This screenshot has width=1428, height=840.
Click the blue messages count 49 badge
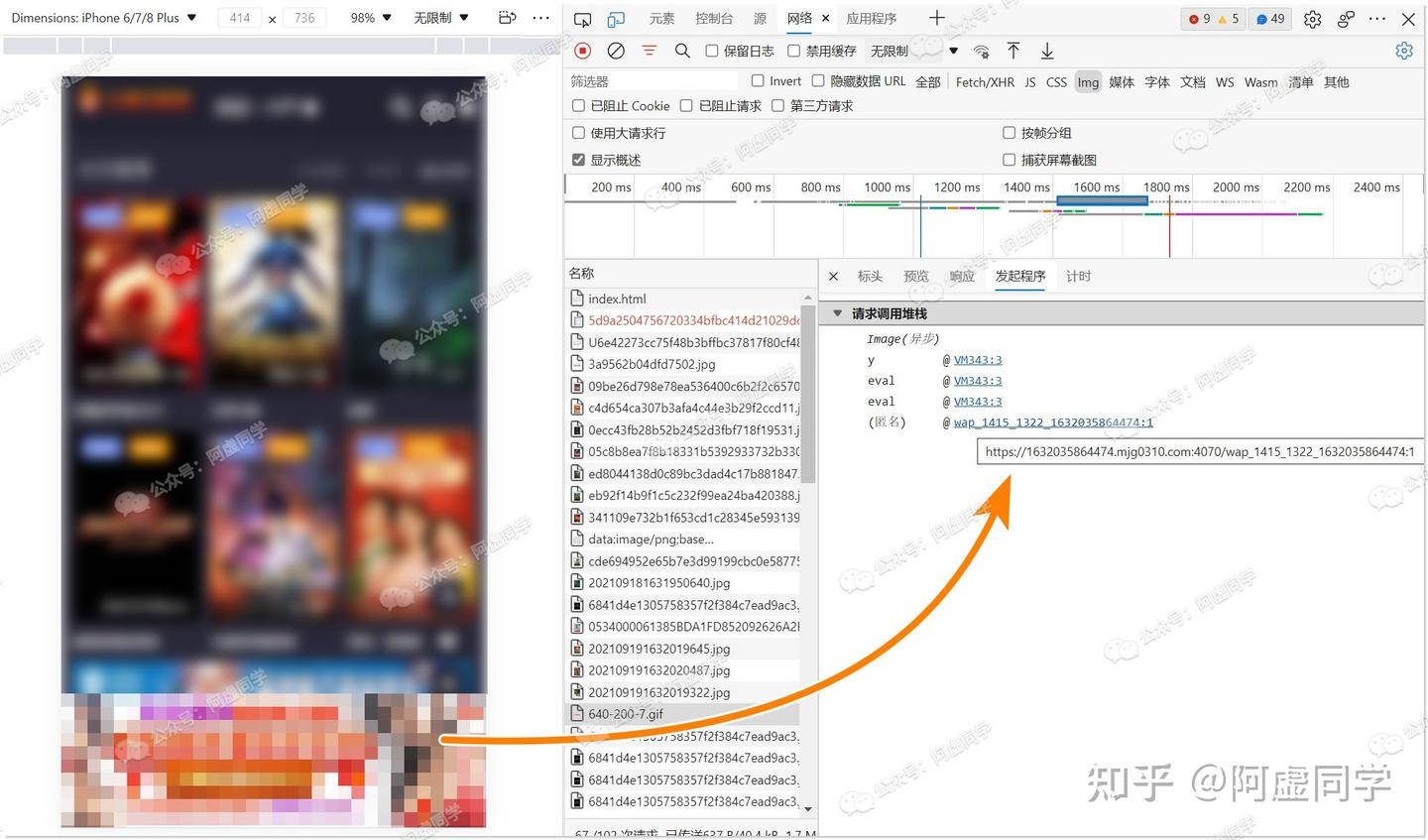(1270, 19)
